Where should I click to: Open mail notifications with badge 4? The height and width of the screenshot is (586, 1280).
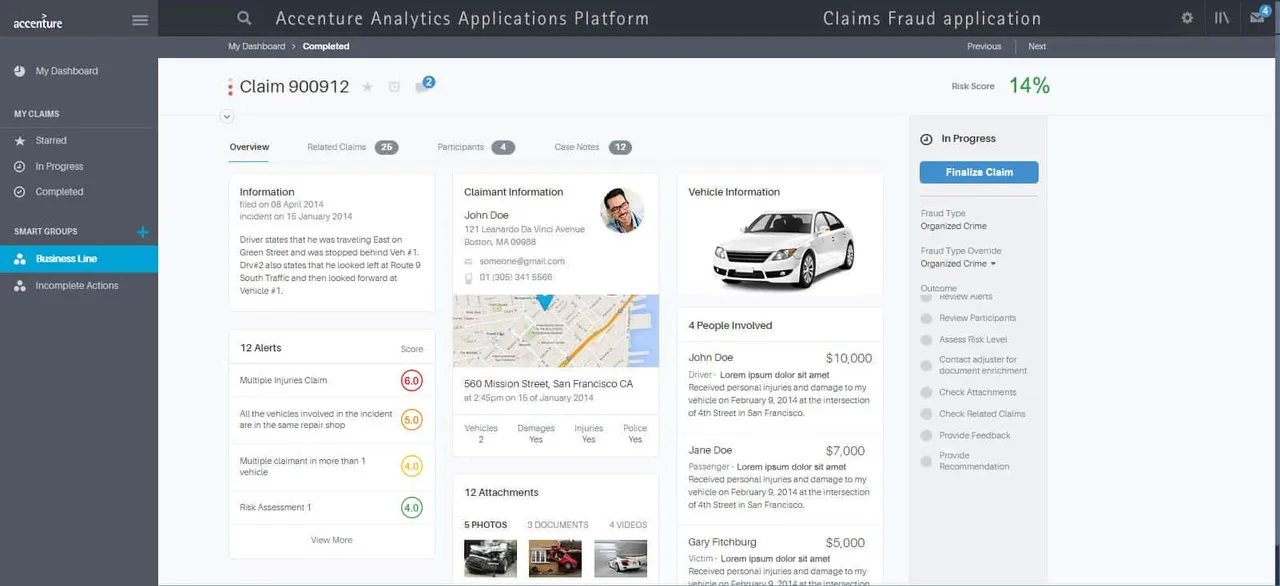coord(1258,17)
